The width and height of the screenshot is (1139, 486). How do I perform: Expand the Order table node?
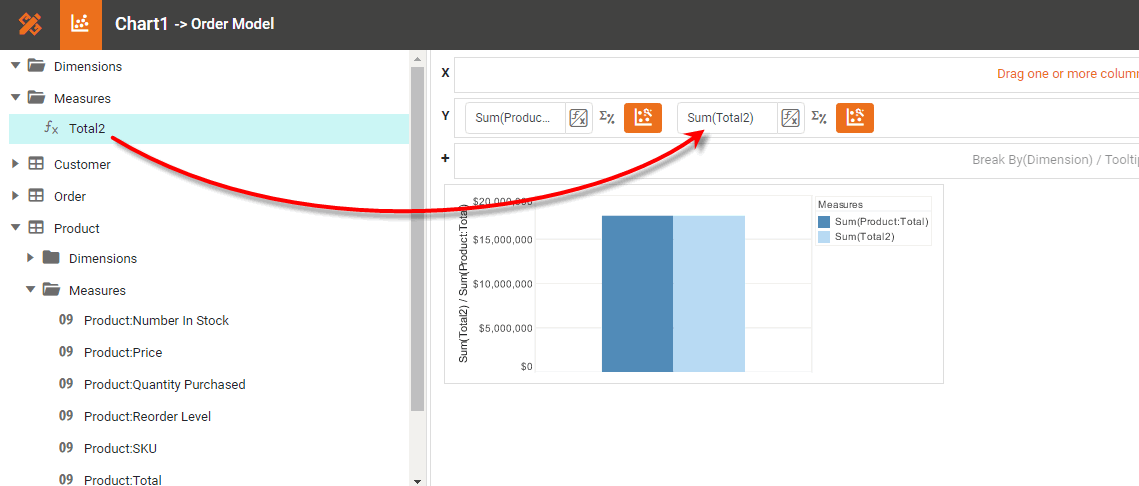pyautogui.click(x=16, y=196)
